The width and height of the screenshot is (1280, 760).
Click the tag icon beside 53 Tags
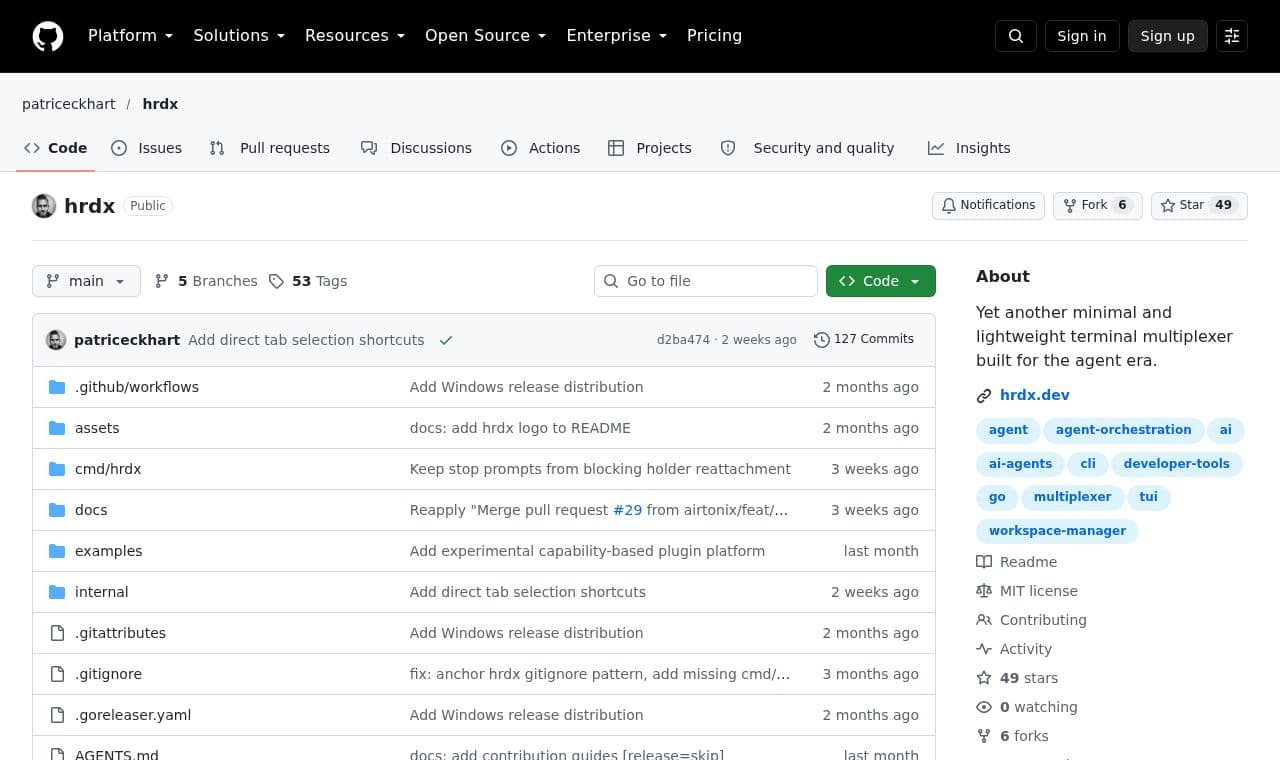(276, 281)
